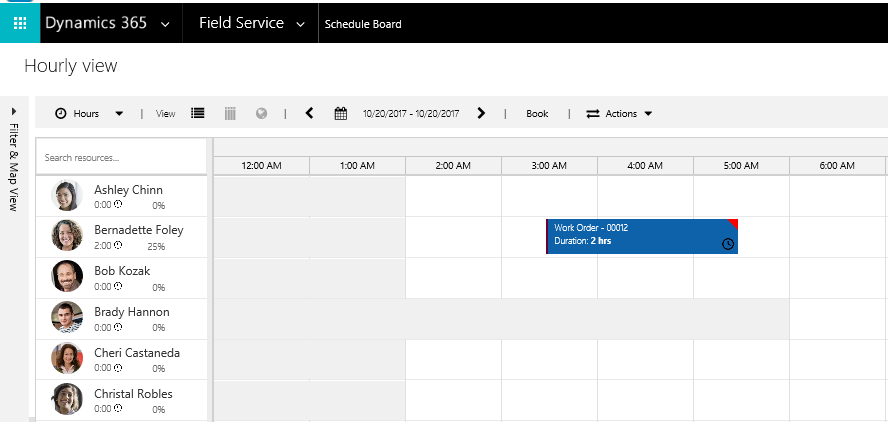Select the vertical columns view icon
888x422 pixels.
(230, 113)
